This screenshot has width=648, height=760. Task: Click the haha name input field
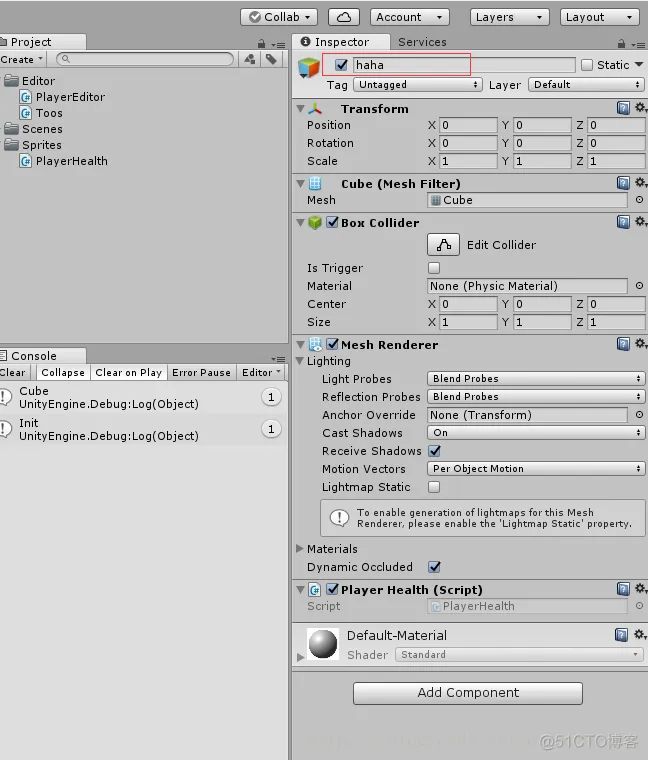[464, 65]
